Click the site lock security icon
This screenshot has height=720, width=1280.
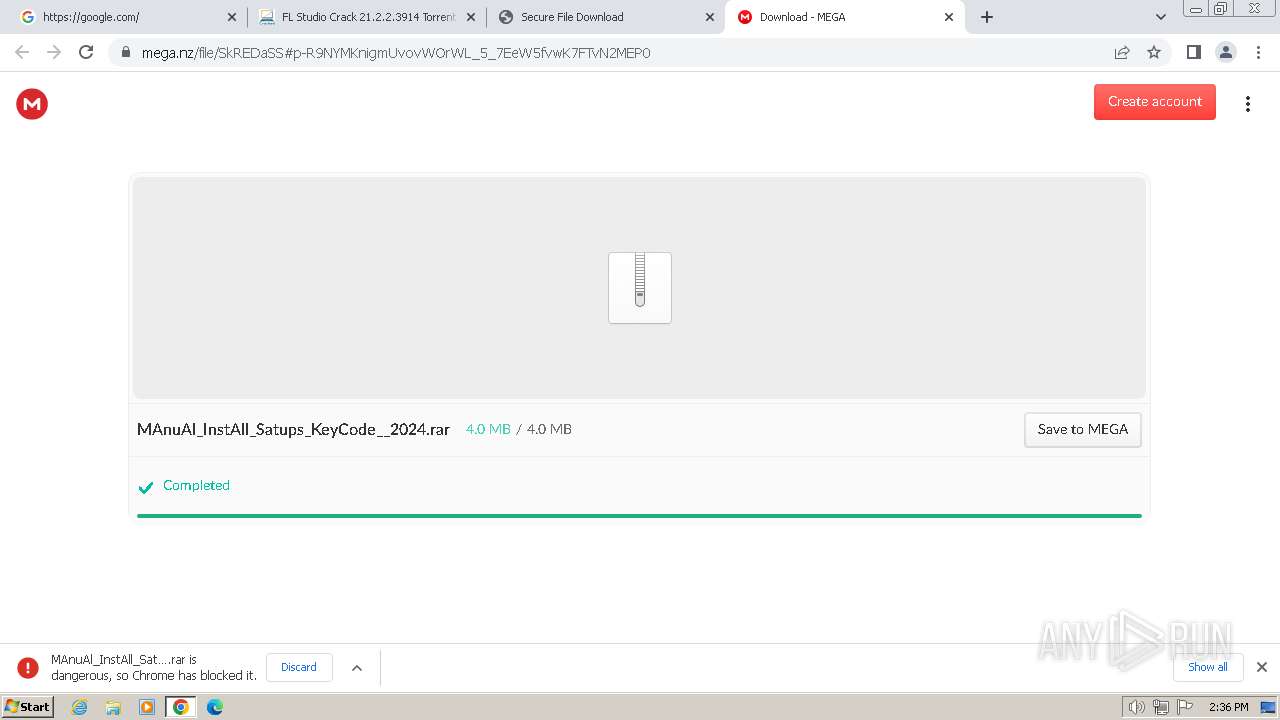coord(126,52)
